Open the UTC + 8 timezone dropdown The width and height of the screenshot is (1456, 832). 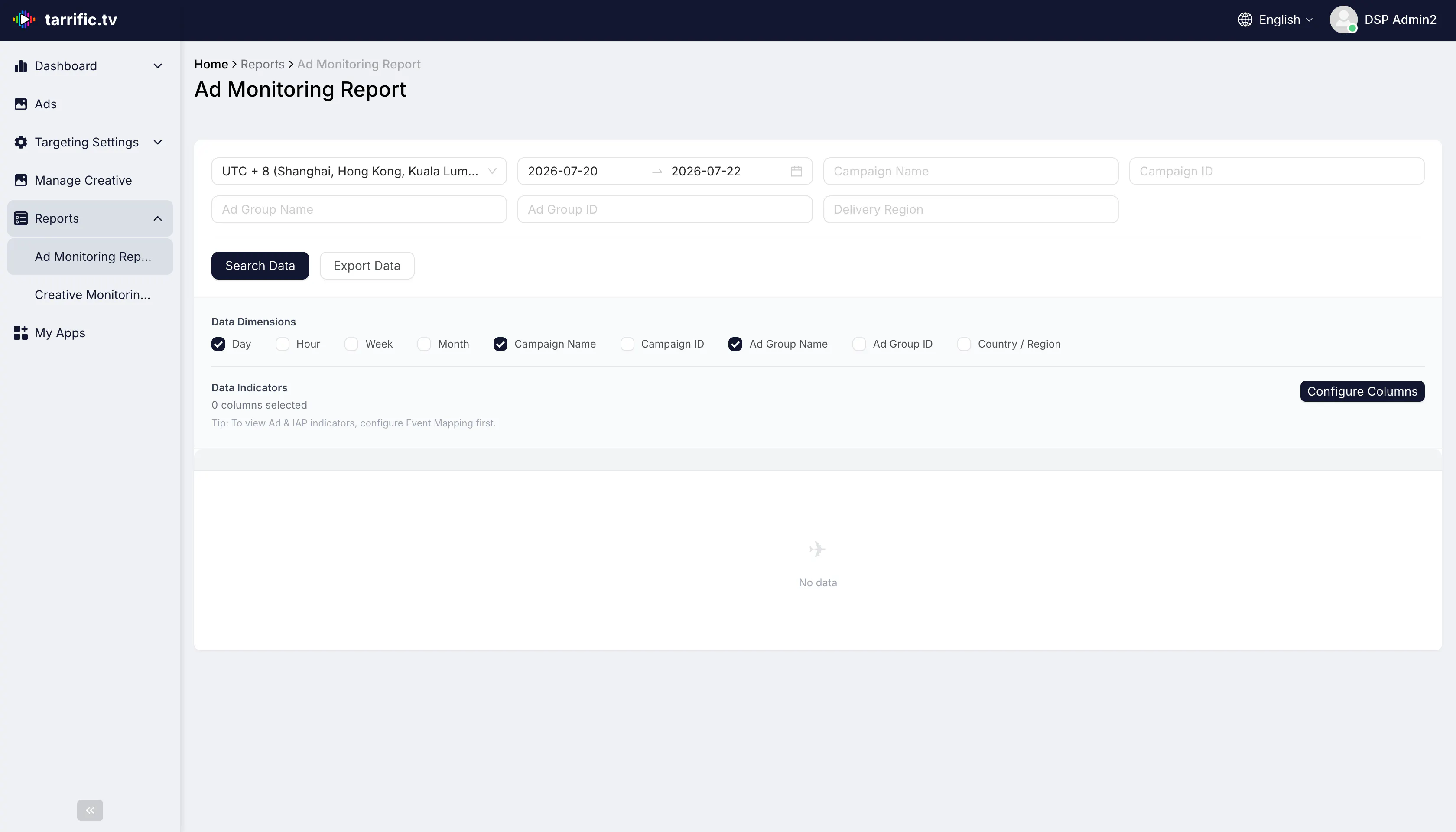(359, 172)
